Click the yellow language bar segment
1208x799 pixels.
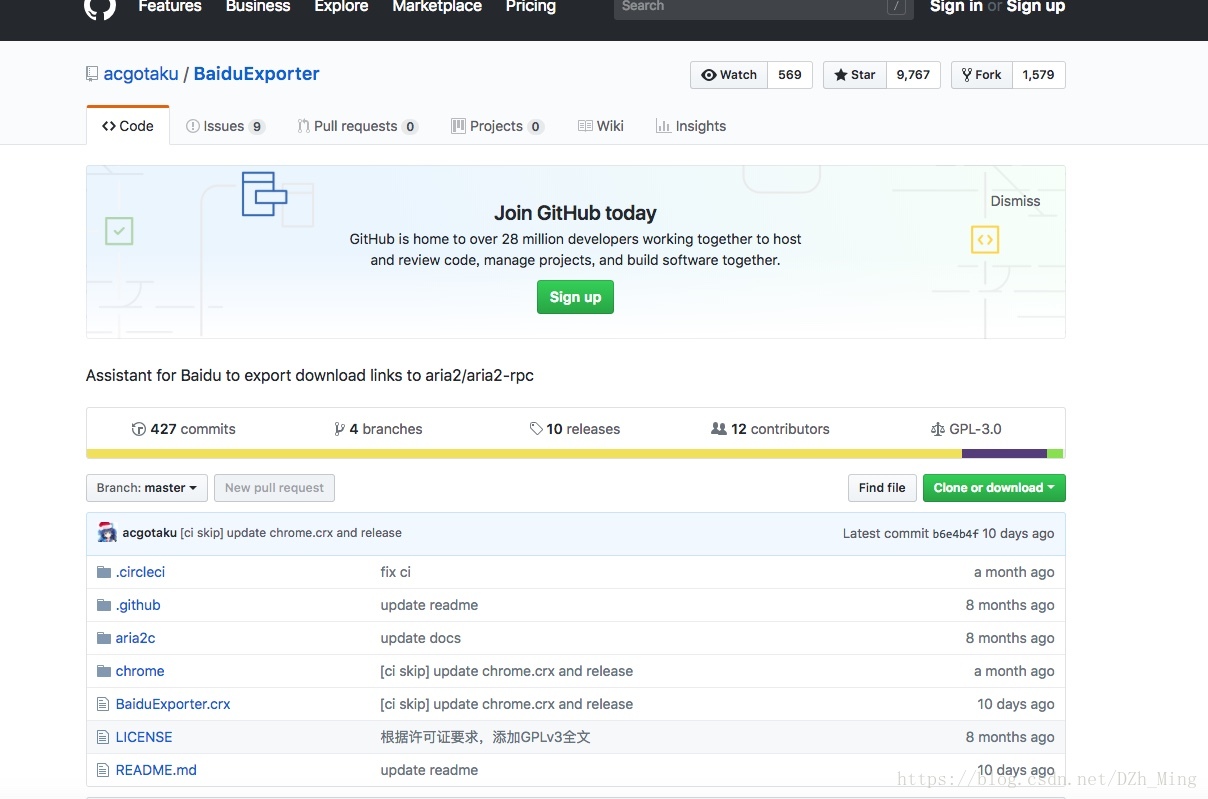pyautogui.click(x=524, y=454)
